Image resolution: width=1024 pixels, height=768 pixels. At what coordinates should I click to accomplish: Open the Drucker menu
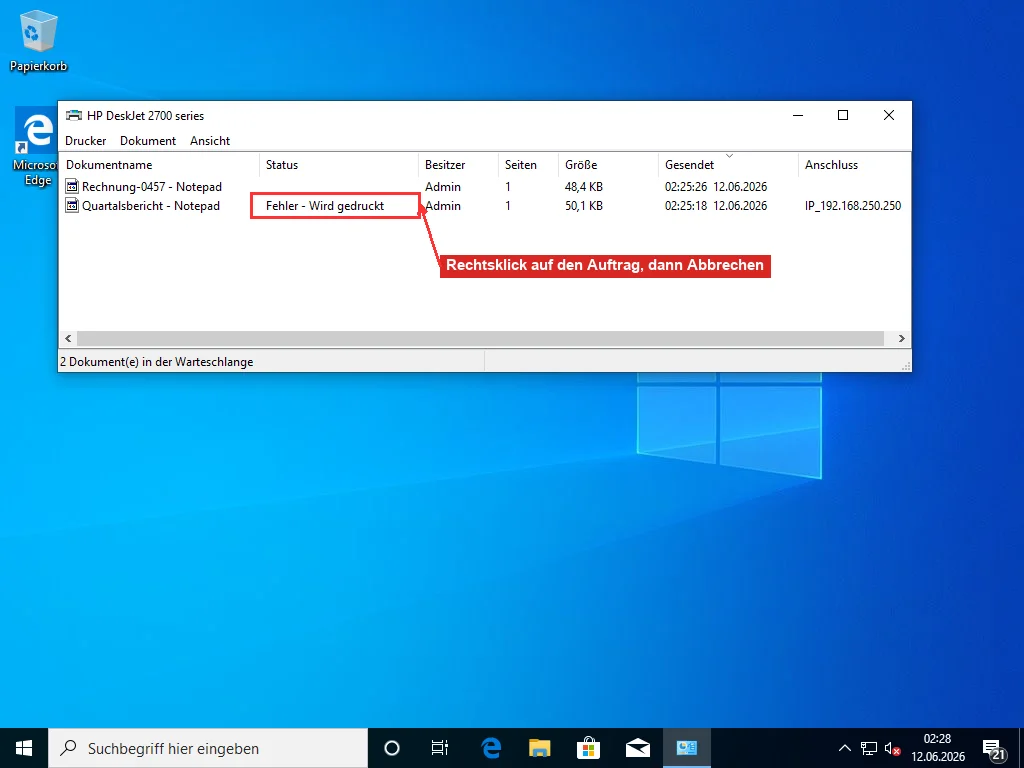point(86,140)
